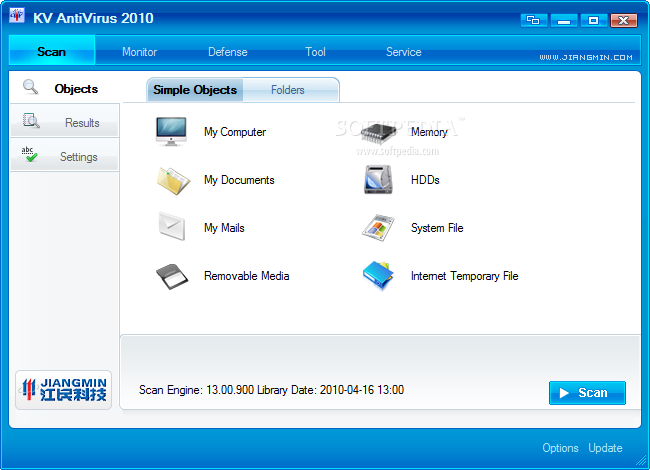Click the Results report icon
Image resolution: width=650 pixels, height=470 pixels.
[31, 121]
